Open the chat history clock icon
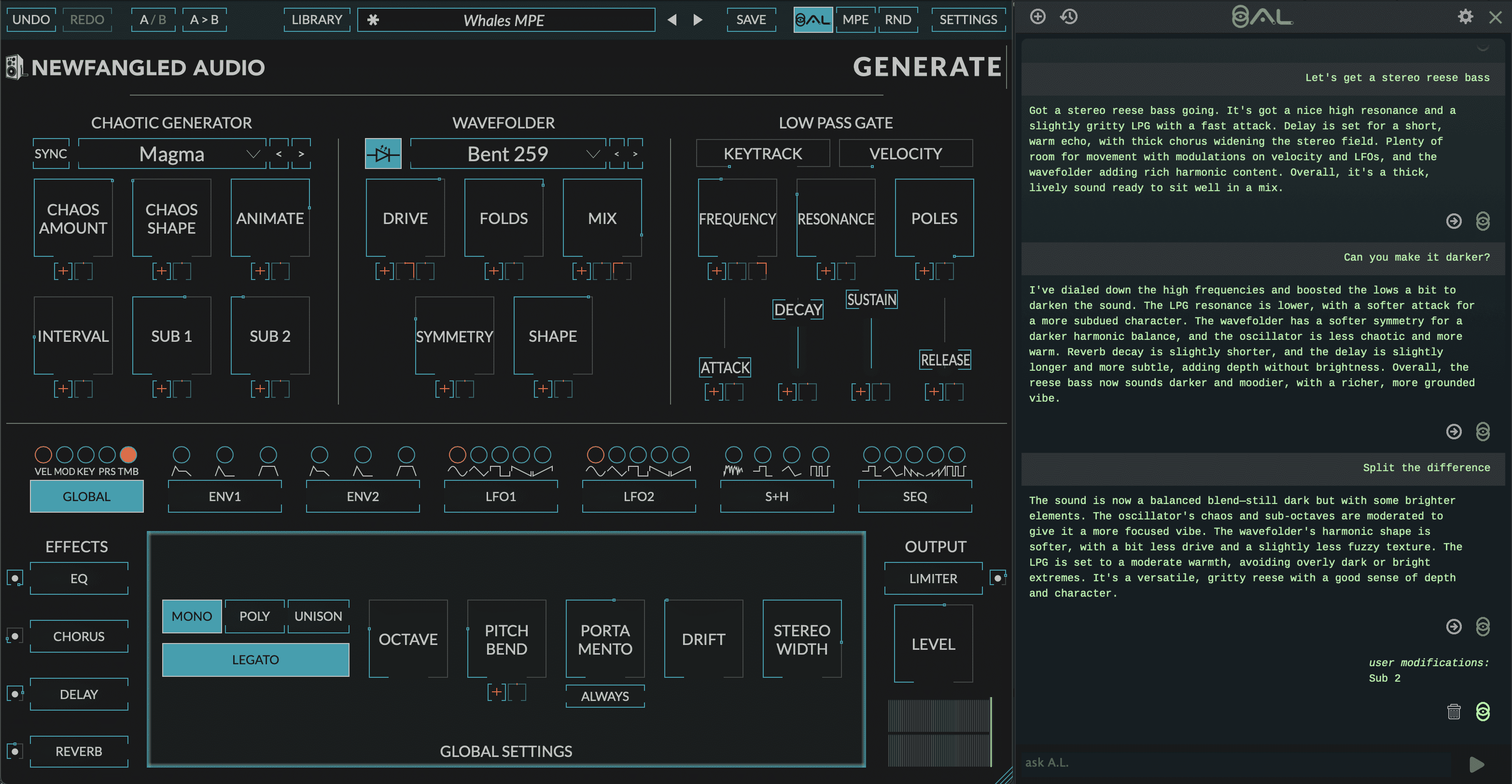Image resolution: width=1512 pixels, height=784 pixels. point(1068,16)
